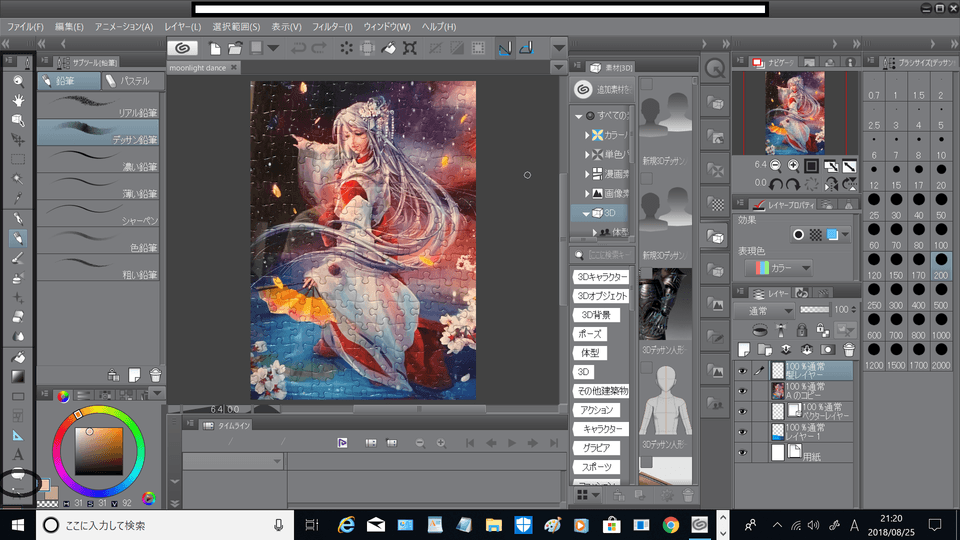960x540 pixels.
Task: Hide the Aのコピー layer
Action: tap(742, 390)
